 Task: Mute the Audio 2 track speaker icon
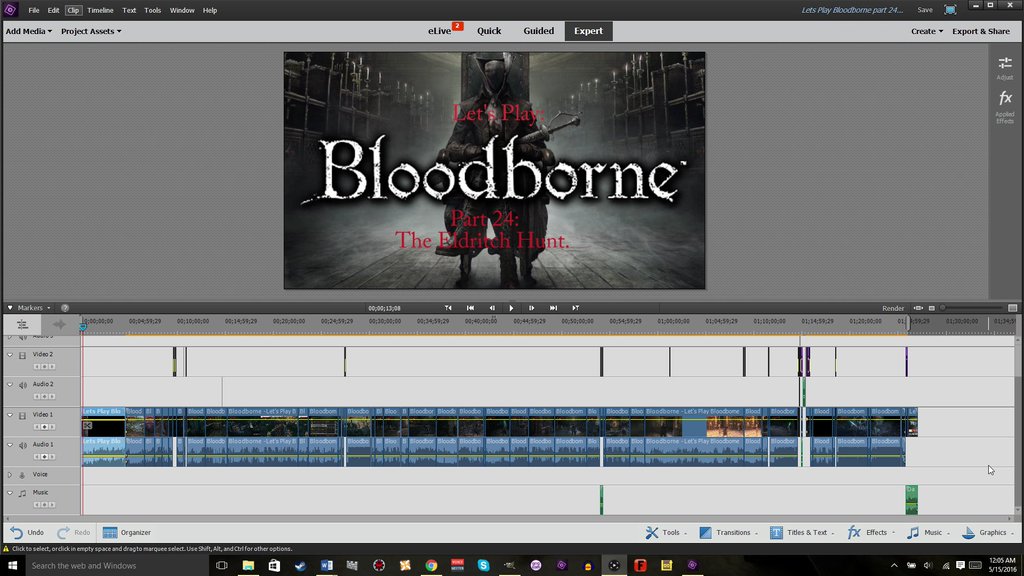(22, 385)
